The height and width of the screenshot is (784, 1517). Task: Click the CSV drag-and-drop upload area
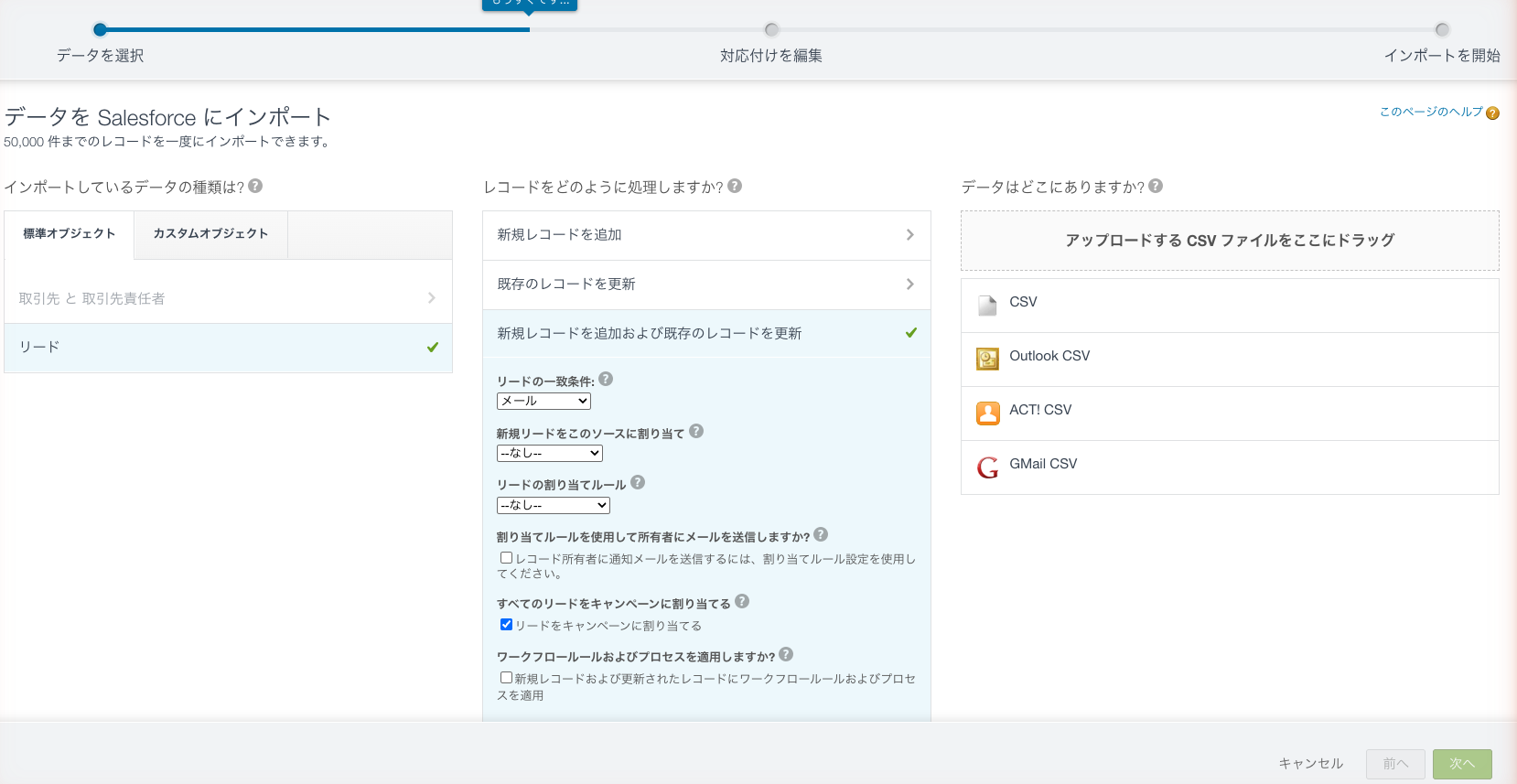click(x=1230, y=241)
